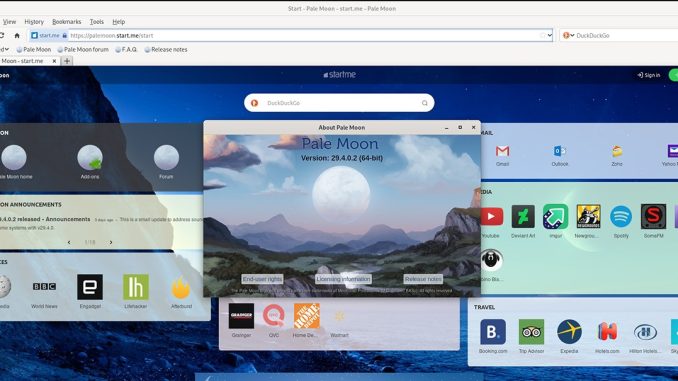
Task: Open the Pale Moon bookmark
Action: 34,49
